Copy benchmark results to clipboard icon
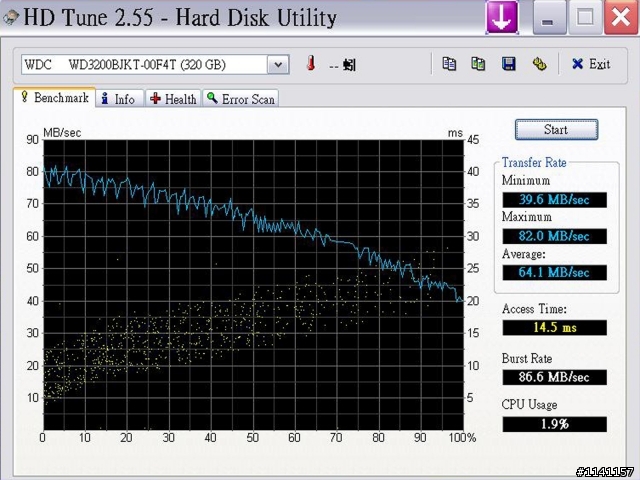The width and height of the screenshot is (640, 480). (449, 64)
